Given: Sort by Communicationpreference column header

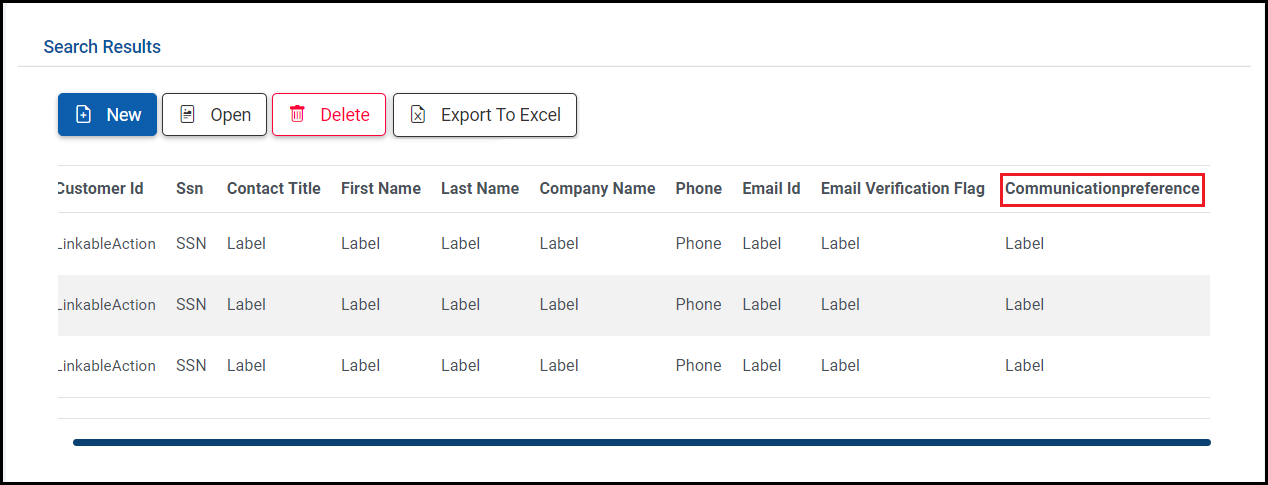Looking at the screenshot, I should click(x=1102, y=189).
